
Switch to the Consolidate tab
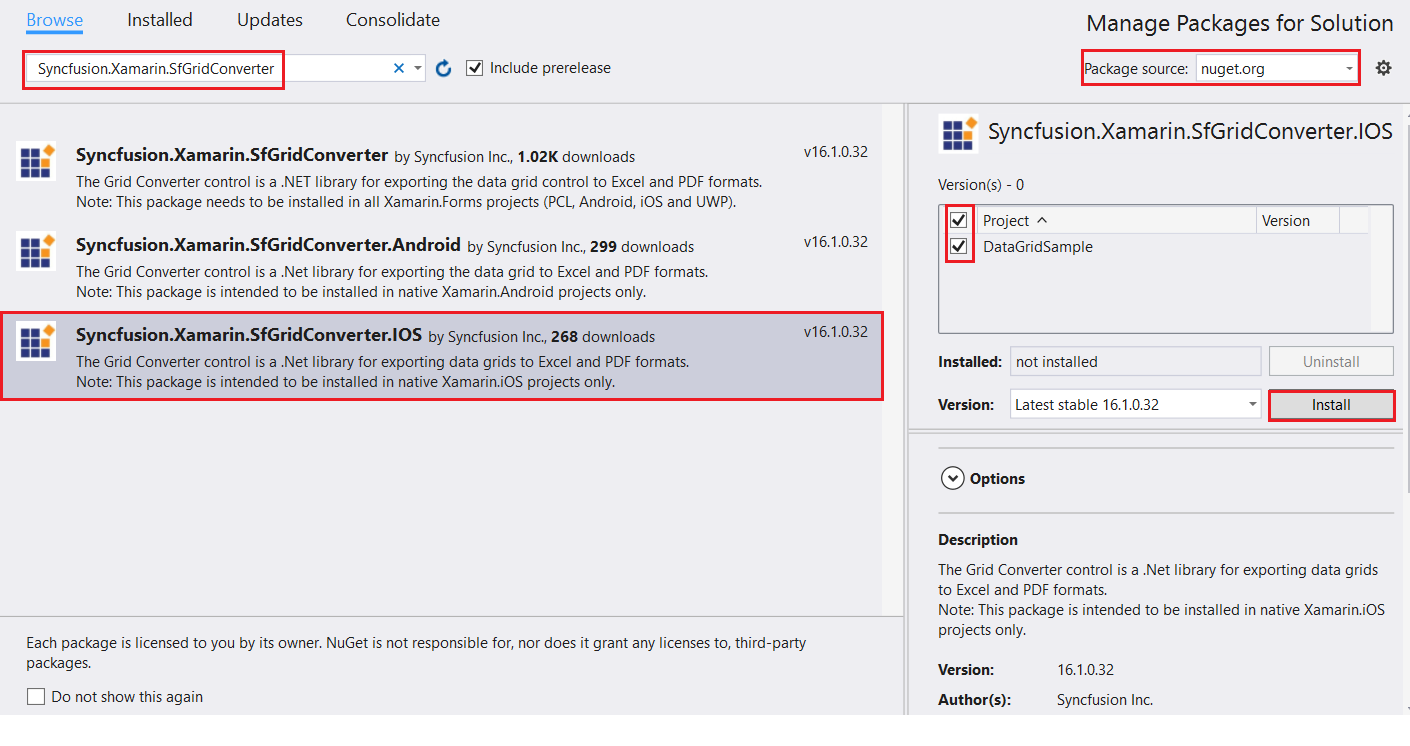coord(393,20)
